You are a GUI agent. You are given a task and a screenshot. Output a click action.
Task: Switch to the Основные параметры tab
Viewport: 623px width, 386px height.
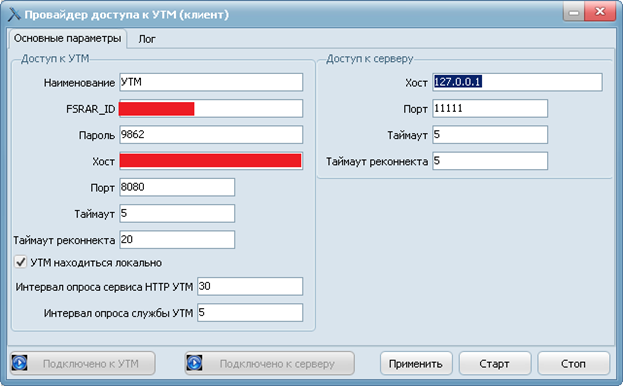pyautogui.click(x=67, y=39)
